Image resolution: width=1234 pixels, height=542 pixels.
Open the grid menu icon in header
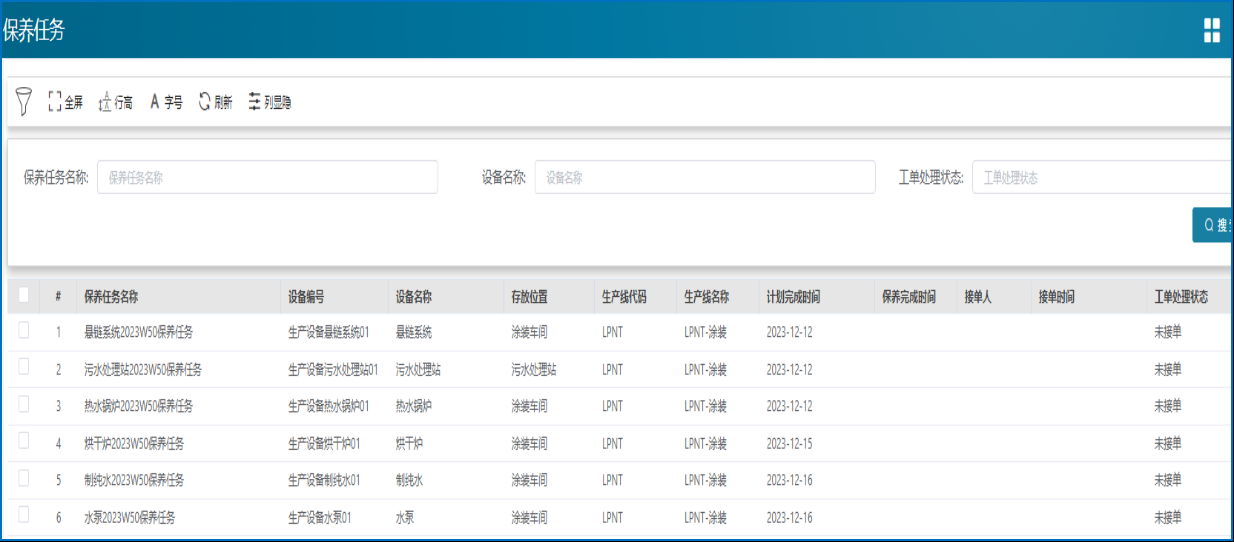pos(1211,30)
